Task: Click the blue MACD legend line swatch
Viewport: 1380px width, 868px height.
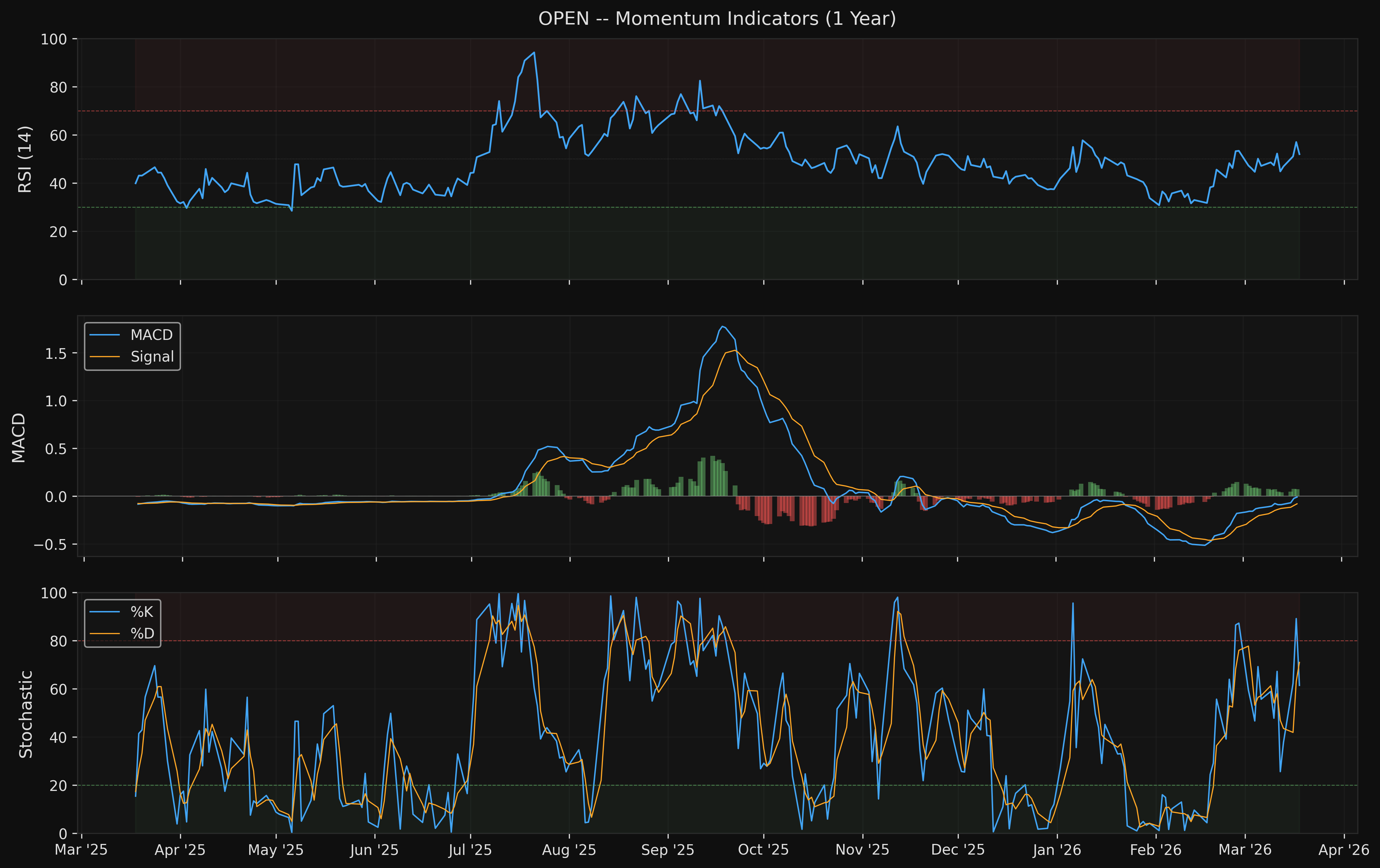Action: [105, 335]
